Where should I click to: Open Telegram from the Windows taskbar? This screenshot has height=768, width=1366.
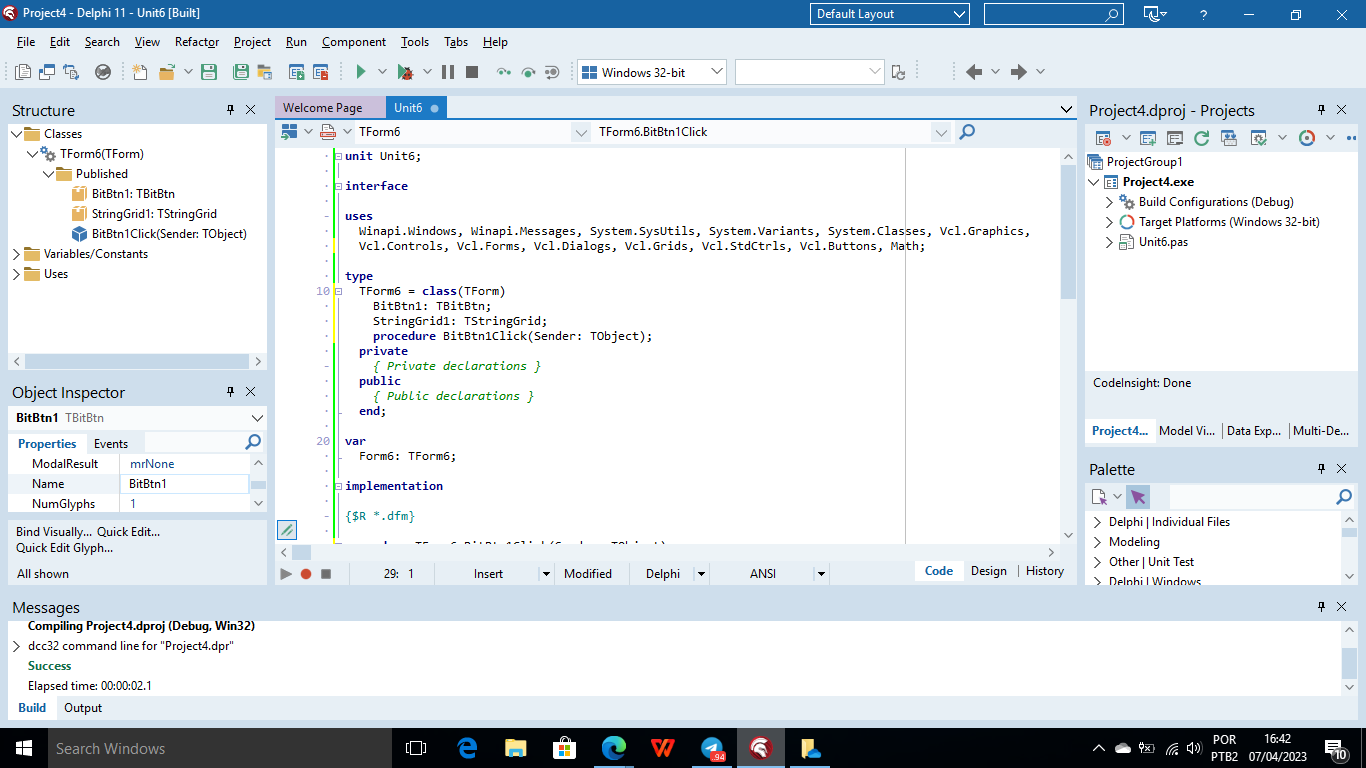pyautogui.click(x=712, y=748)
